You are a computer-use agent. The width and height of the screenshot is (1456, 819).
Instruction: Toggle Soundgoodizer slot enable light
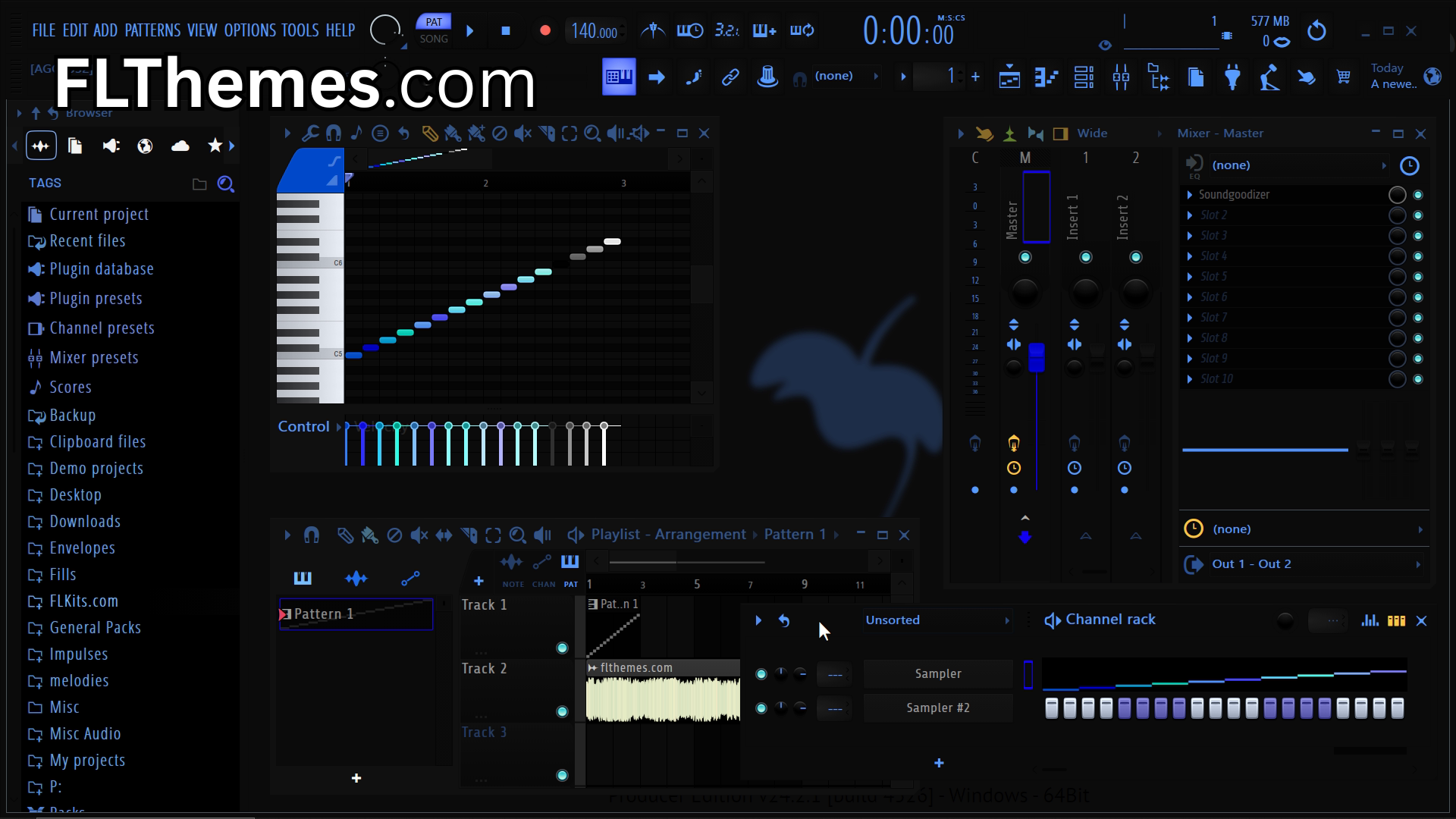pyautogui.click(x=1418, y=195)
